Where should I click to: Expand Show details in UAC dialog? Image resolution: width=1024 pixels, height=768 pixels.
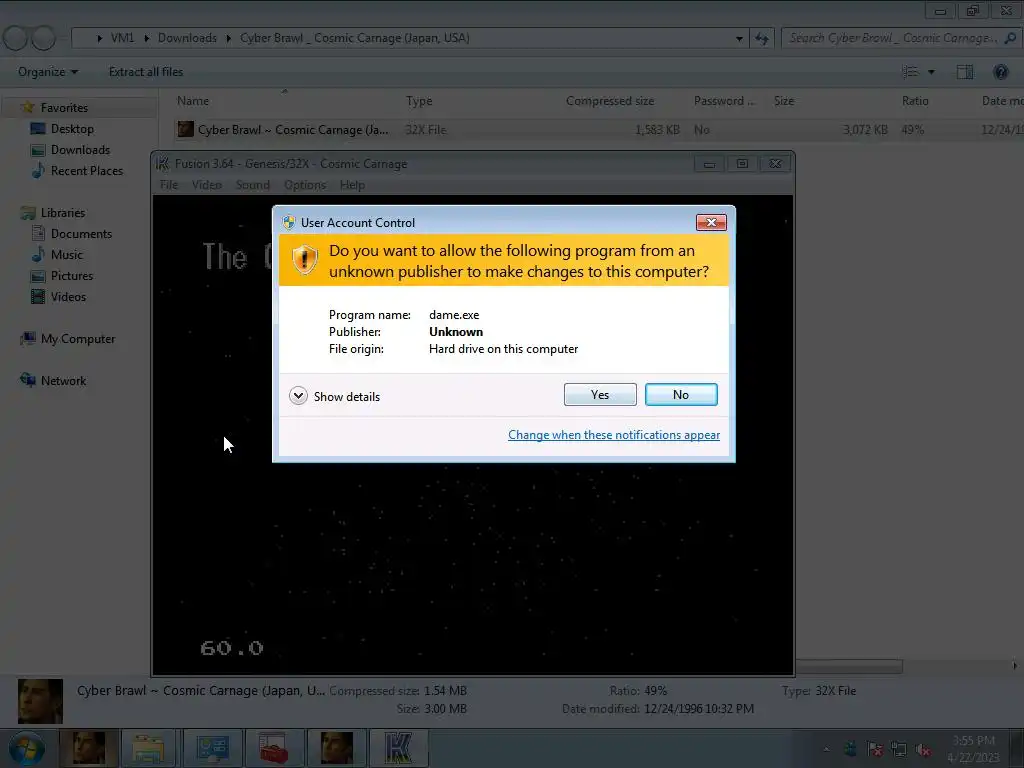tap(334, 396)
